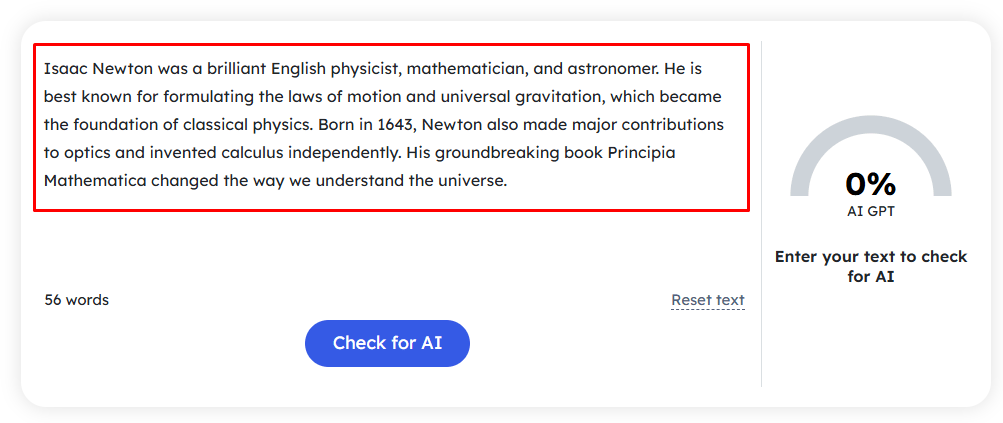Image resolution: width=1003 pixels, height=423 pixels.
Task: Place cursor on the word optics
Action: click(x=82, y=153)
